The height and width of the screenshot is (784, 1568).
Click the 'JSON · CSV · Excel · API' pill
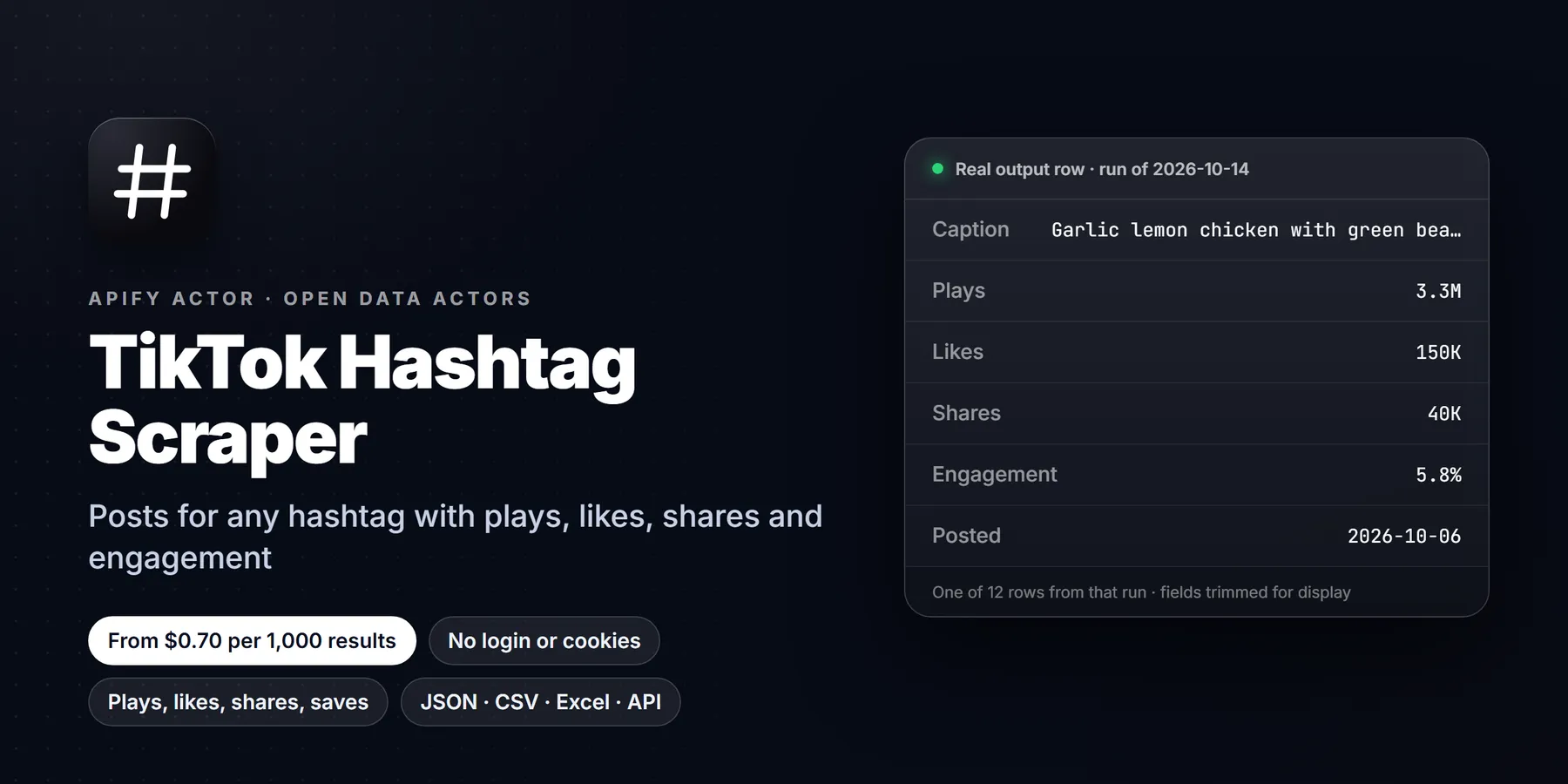click(x=540, y=702)
